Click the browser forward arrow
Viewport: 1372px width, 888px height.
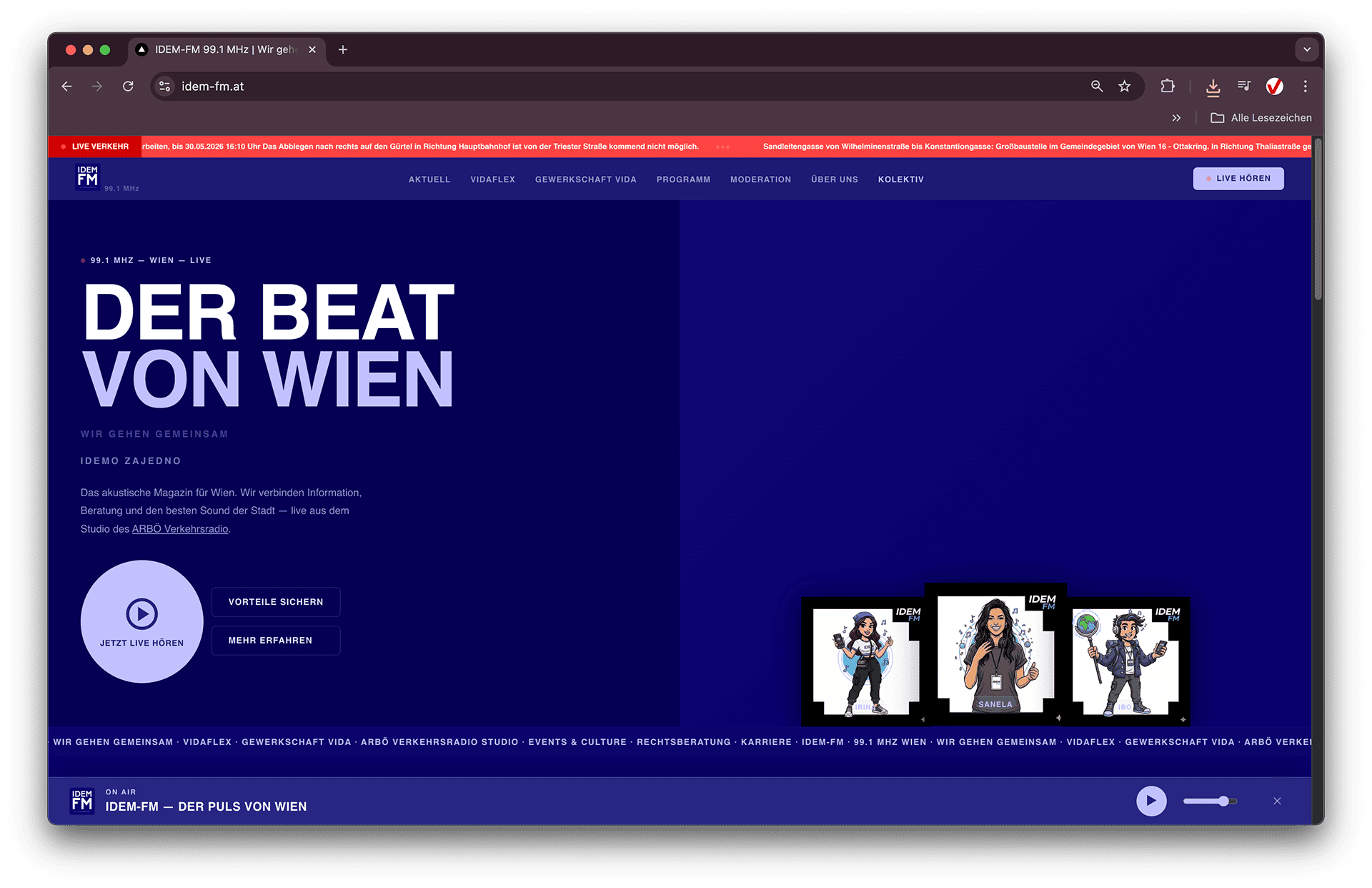(97, 87)
